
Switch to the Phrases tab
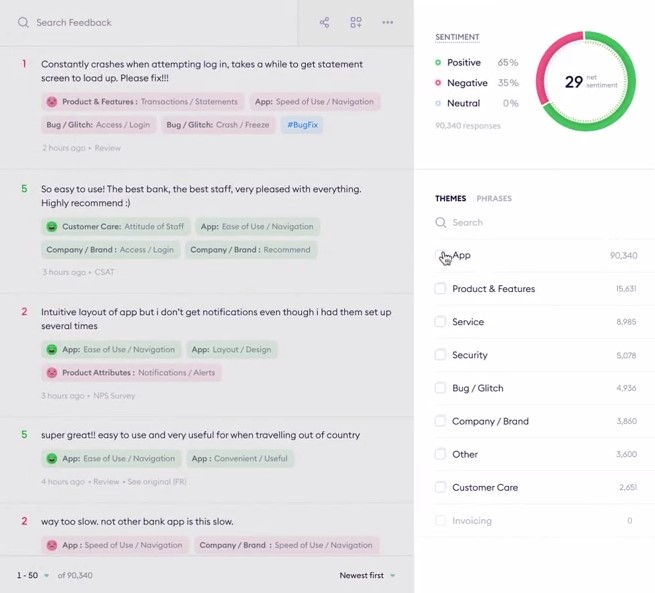point(494,198)
